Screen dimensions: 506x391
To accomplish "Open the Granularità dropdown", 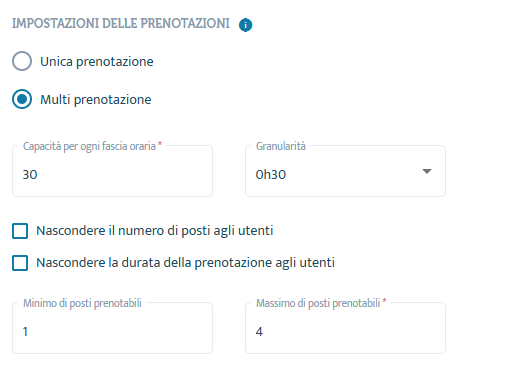I will [x=345, y=171].
